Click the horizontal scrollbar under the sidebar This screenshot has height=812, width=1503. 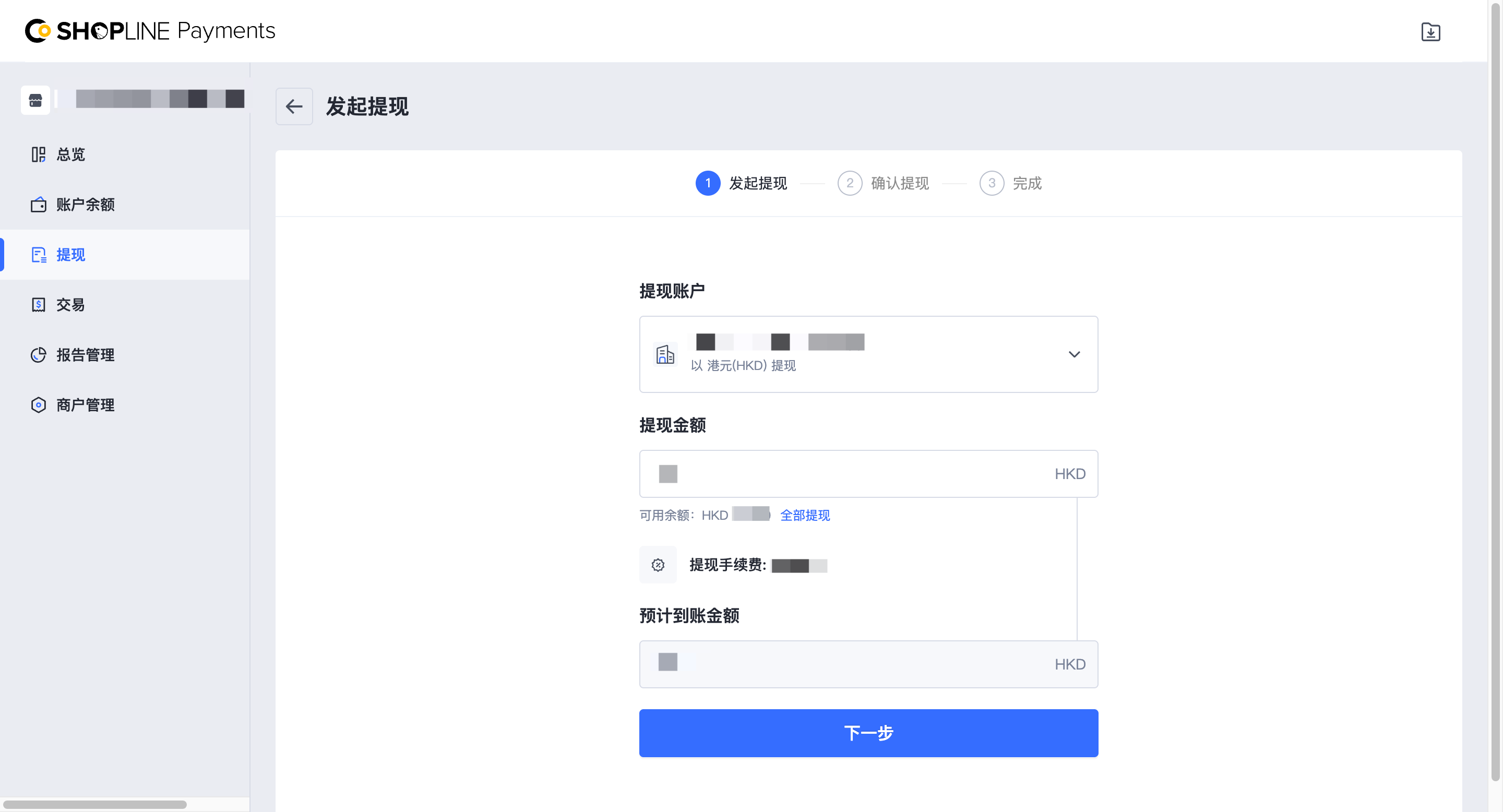95,804
